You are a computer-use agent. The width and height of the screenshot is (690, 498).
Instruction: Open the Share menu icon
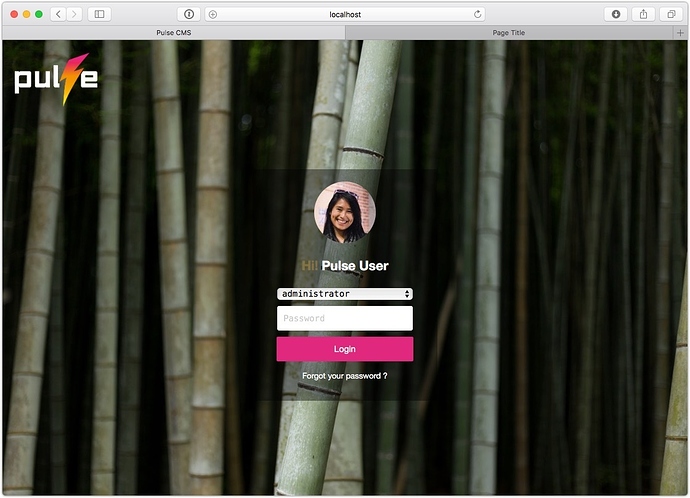(x=643, y=14)
